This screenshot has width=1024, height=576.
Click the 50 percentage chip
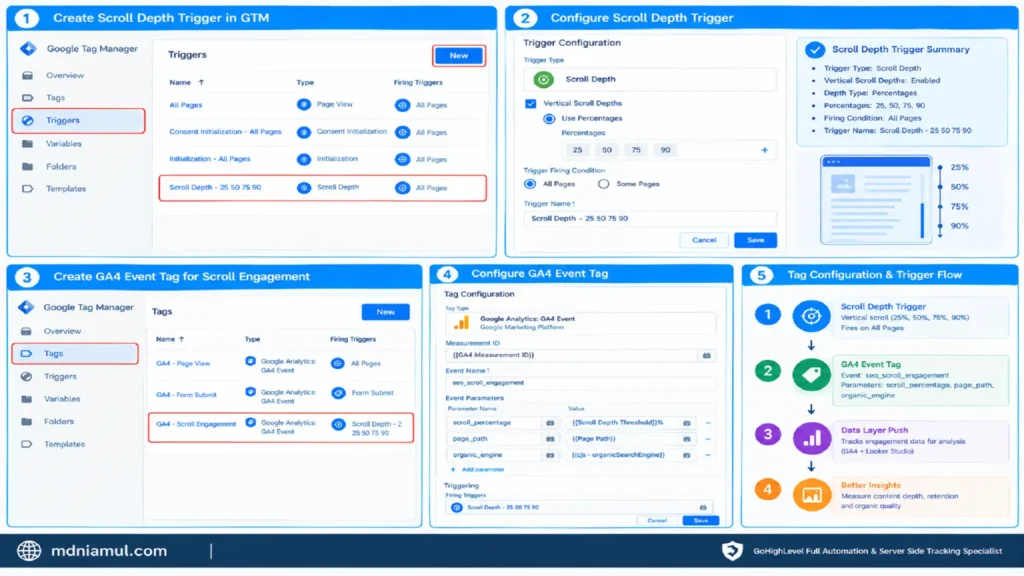pyautogui.click(x=607, y=150)
